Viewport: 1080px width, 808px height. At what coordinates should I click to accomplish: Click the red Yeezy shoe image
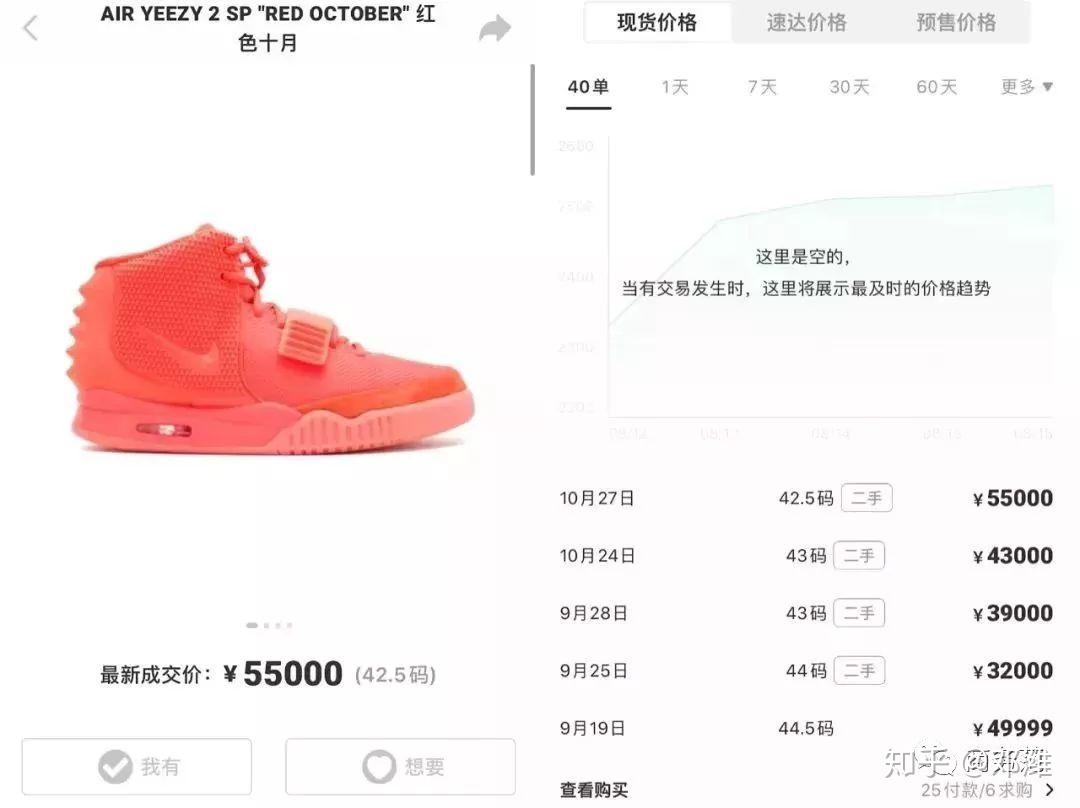point(271,339)
